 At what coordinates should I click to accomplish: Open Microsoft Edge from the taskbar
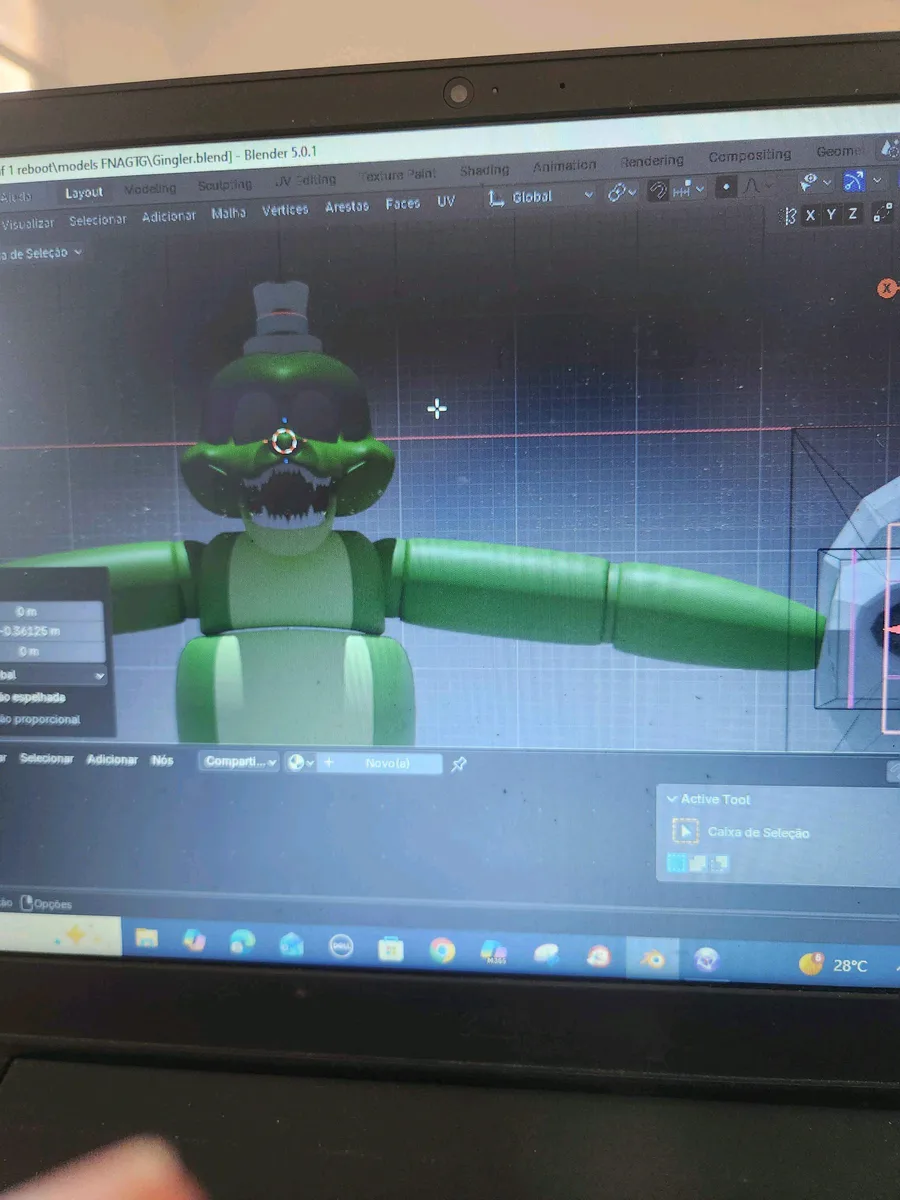pyautogui.click(x=242, y=942)
